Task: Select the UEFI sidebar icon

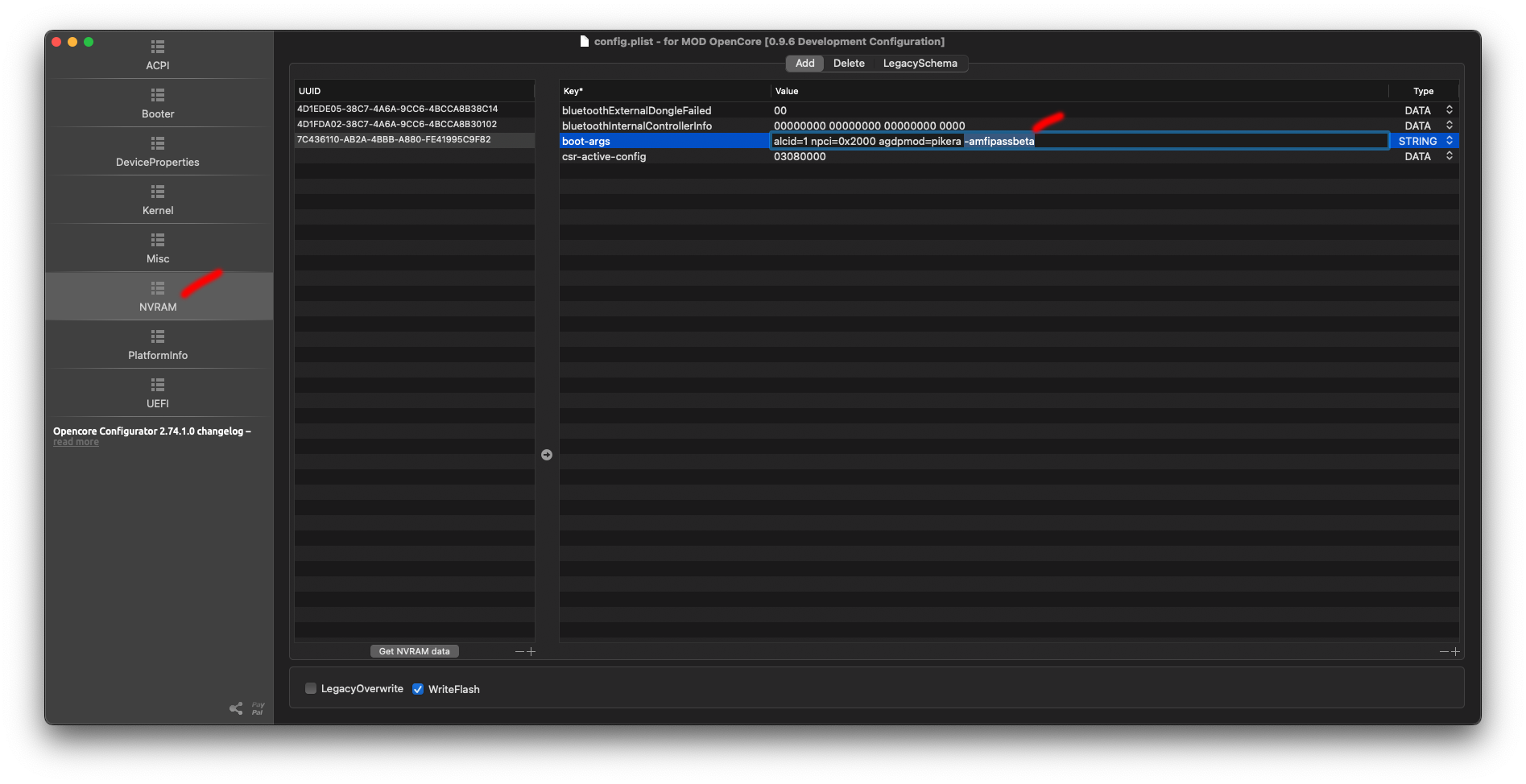Action: point(157,394)
